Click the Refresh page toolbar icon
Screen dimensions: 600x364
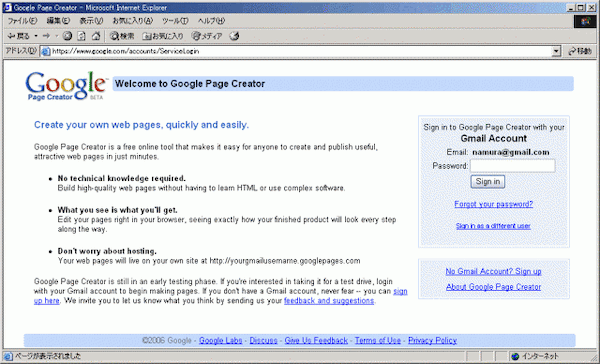[x=82, y=36]
